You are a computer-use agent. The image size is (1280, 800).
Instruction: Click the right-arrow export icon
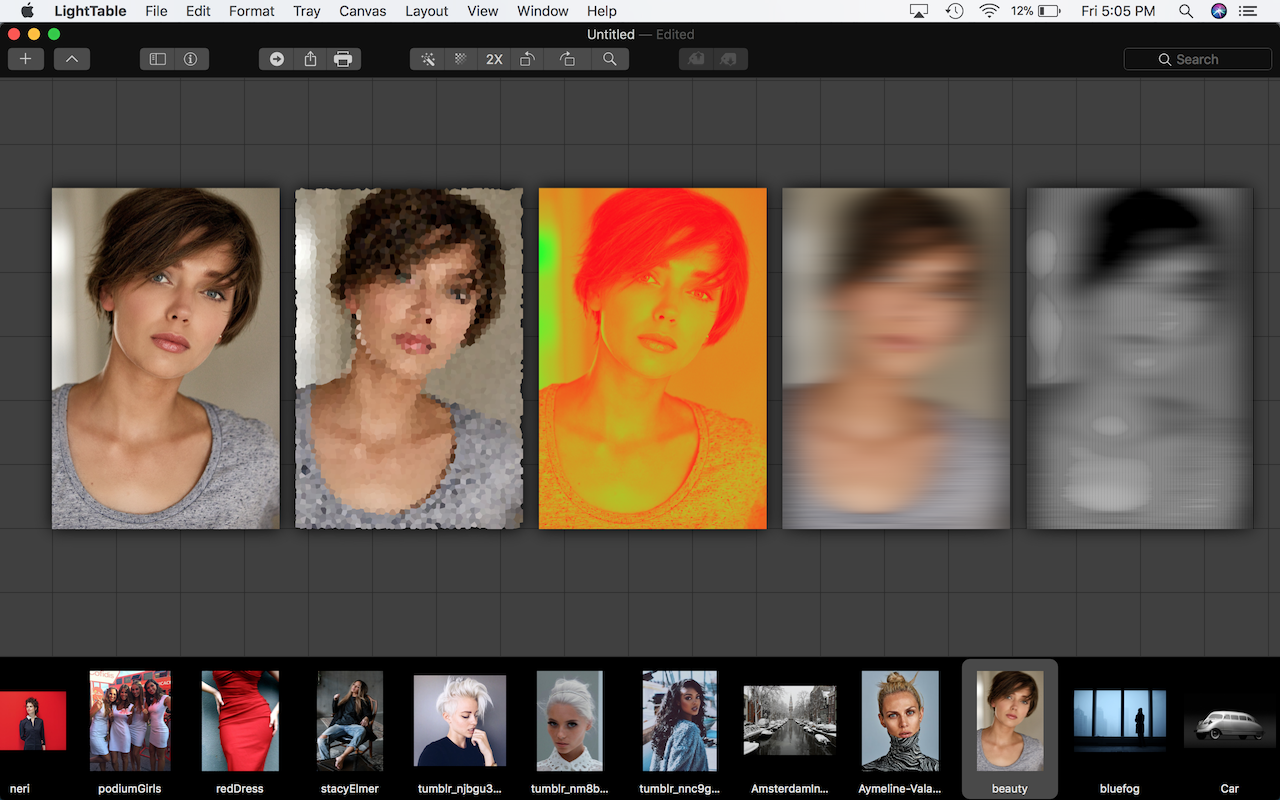[x=277, y=59]
